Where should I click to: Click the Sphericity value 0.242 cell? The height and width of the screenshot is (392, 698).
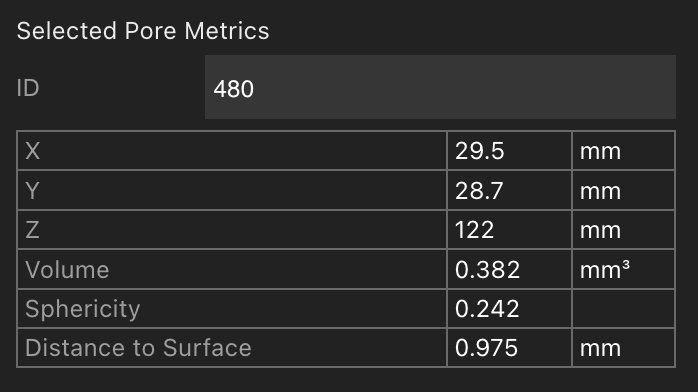(509, 308)
